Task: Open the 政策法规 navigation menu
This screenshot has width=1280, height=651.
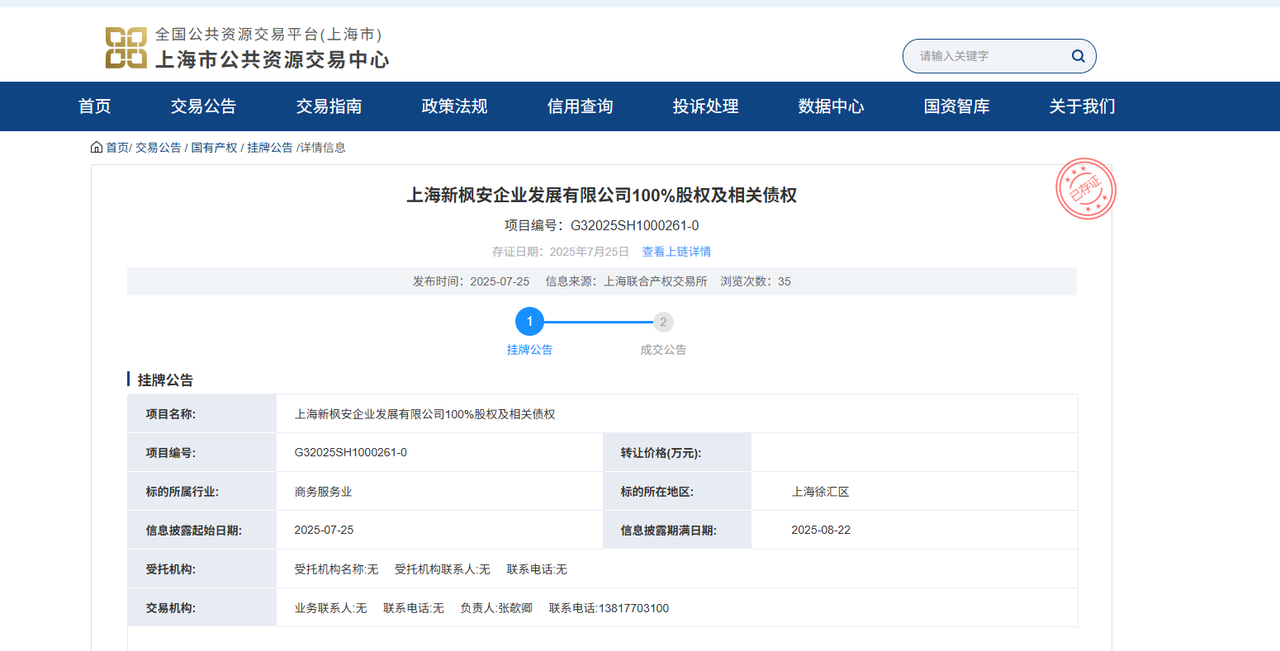Action: point(455,106)
